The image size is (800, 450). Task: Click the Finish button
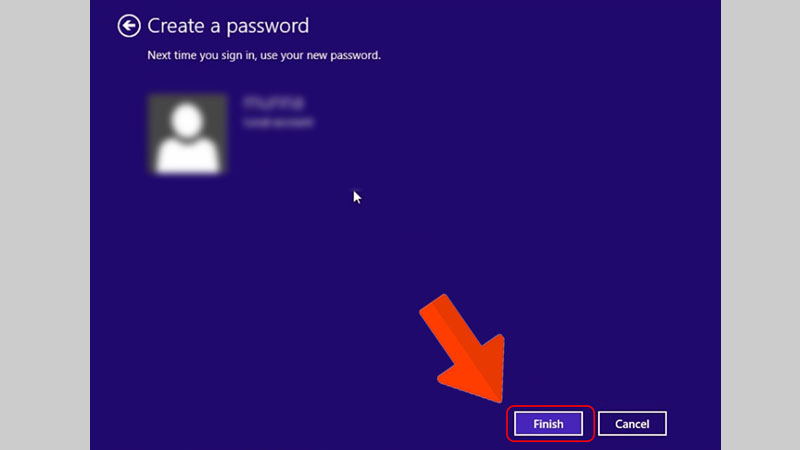(x=548, y=423)
